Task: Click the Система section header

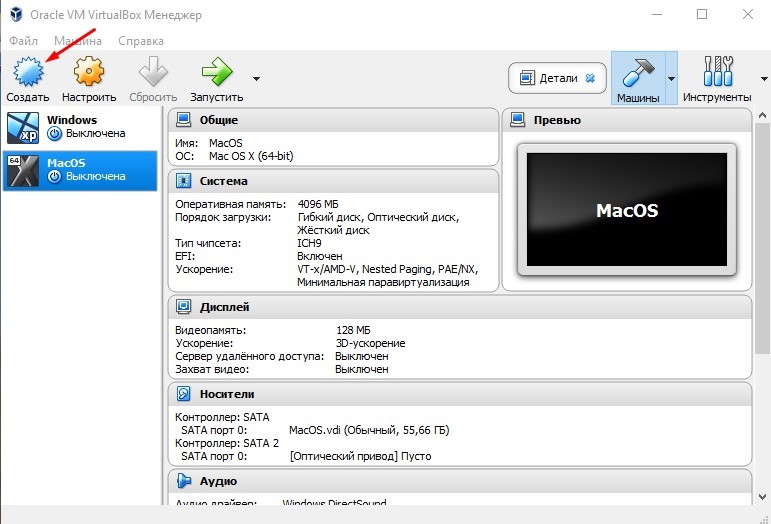Action: (x=223, y=181)
